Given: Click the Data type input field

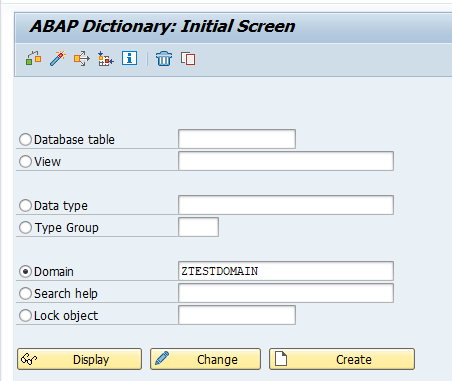Looking at the screenshot, I should [x=286, y=205].
